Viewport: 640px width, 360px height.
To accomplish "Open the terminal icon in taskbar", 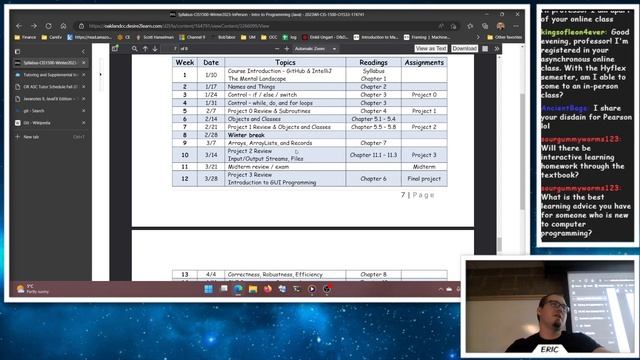I will 297,289.
